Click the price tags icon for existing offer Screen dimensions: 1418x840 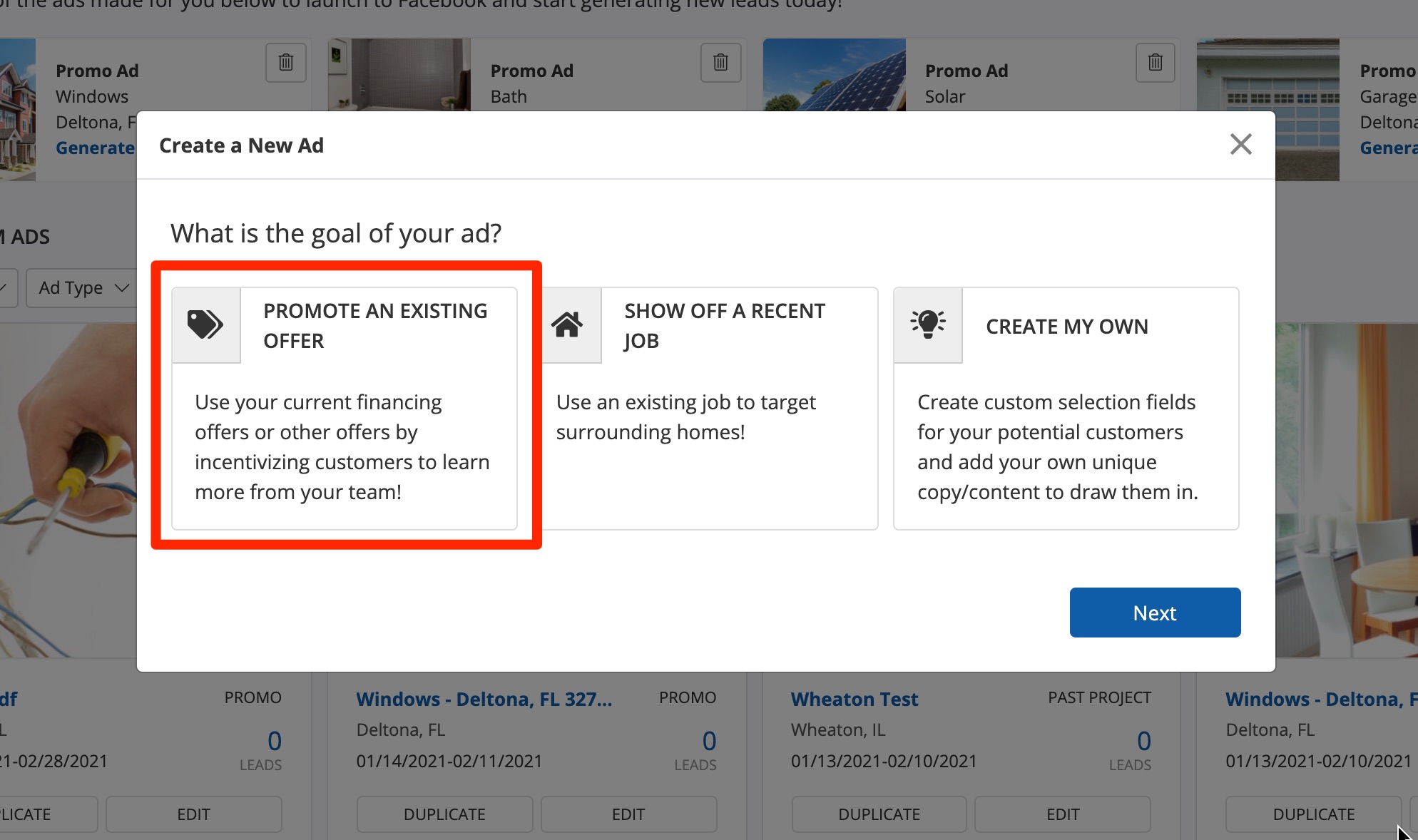click(x=205, y=325)
